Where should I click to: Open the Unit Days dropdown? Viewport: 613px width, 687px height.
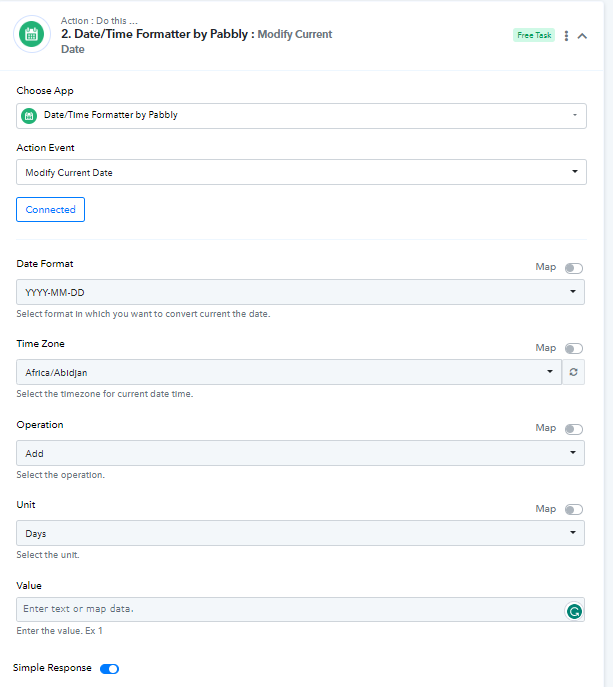(300, 533)
